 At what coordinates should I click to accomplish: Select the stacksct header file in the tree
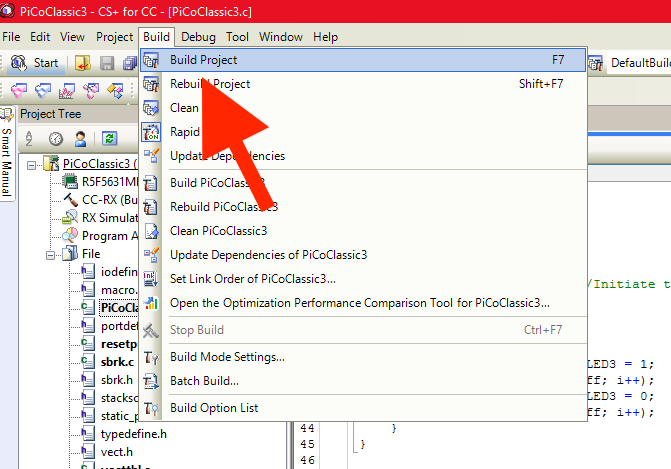(119, 398)
